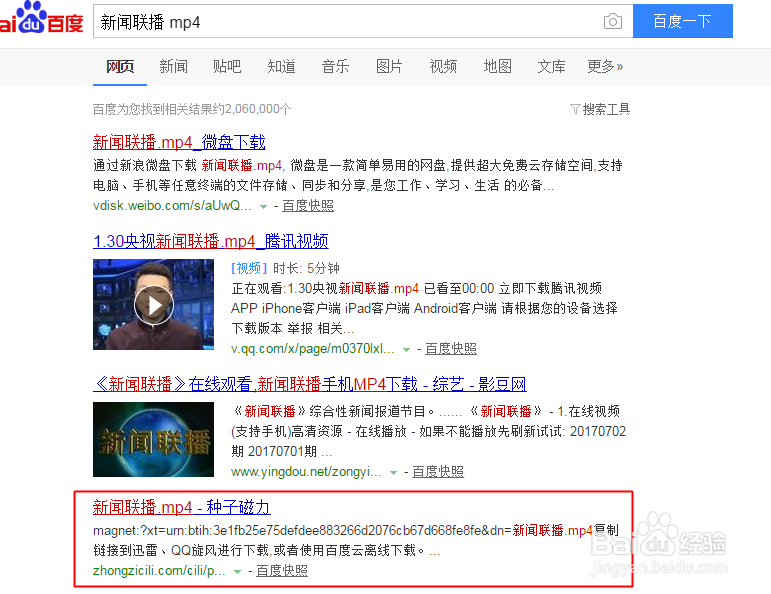Open the 图片 tab
771x594 pixels.
(x=389, y=66)
